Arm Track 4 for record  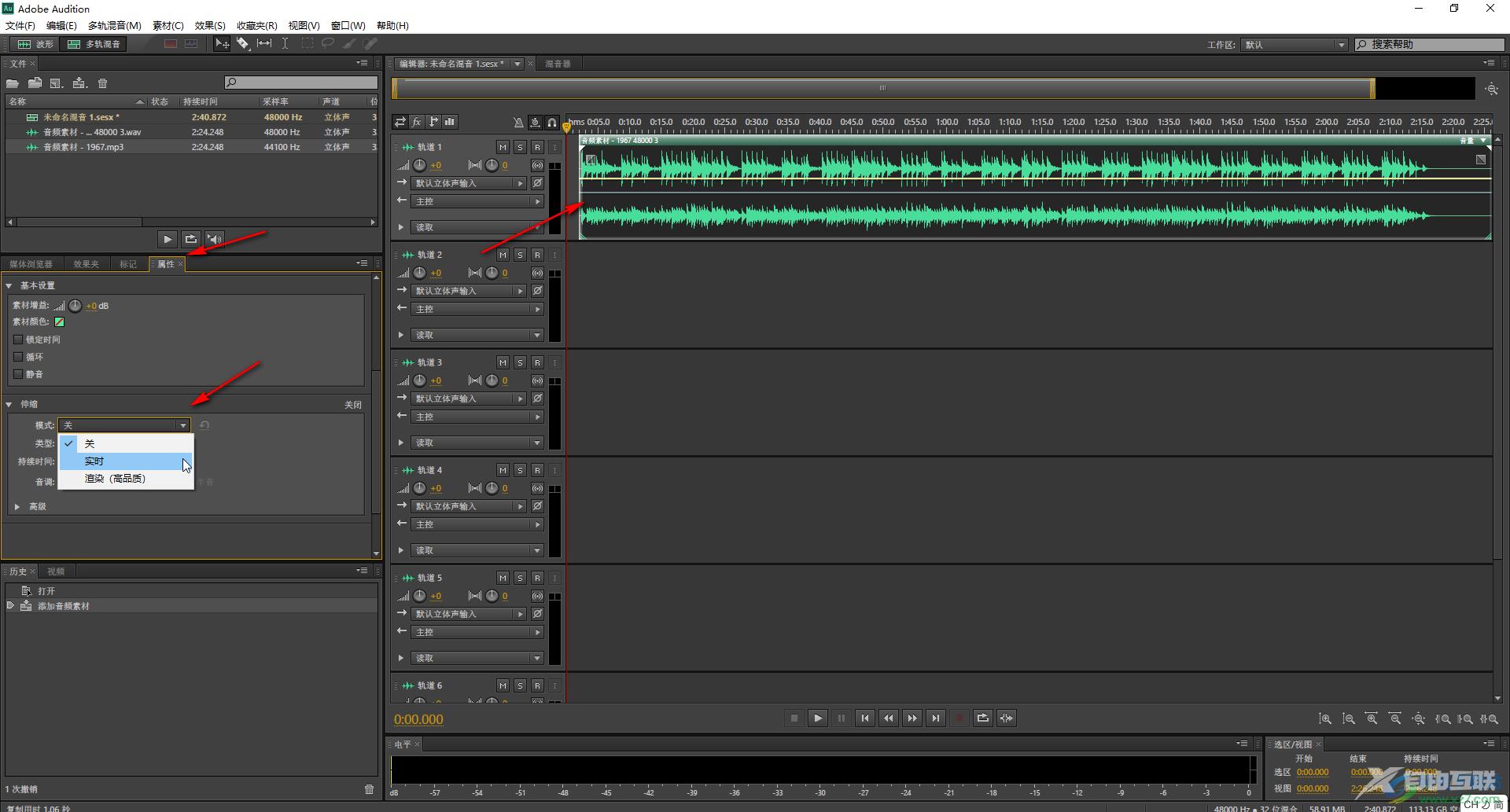pos(537,470)
